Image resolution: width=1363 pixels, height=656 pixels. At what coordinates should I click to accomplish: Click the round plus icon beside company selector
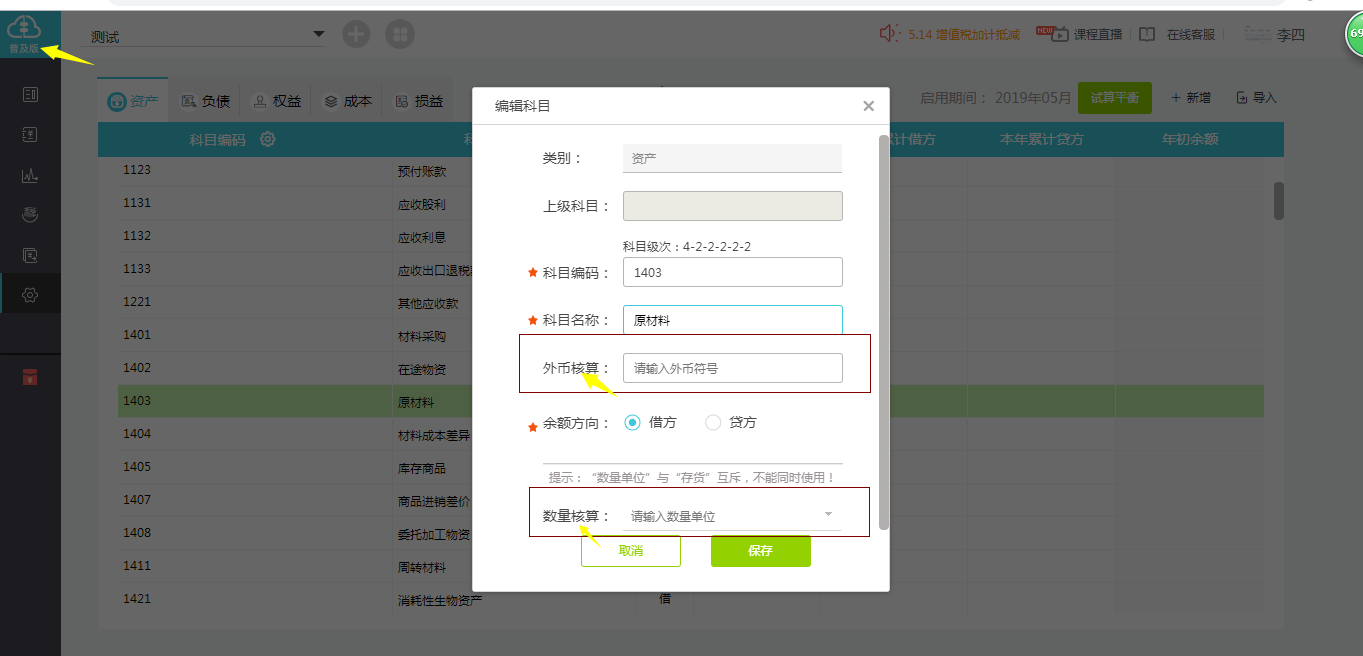(356, 35)
